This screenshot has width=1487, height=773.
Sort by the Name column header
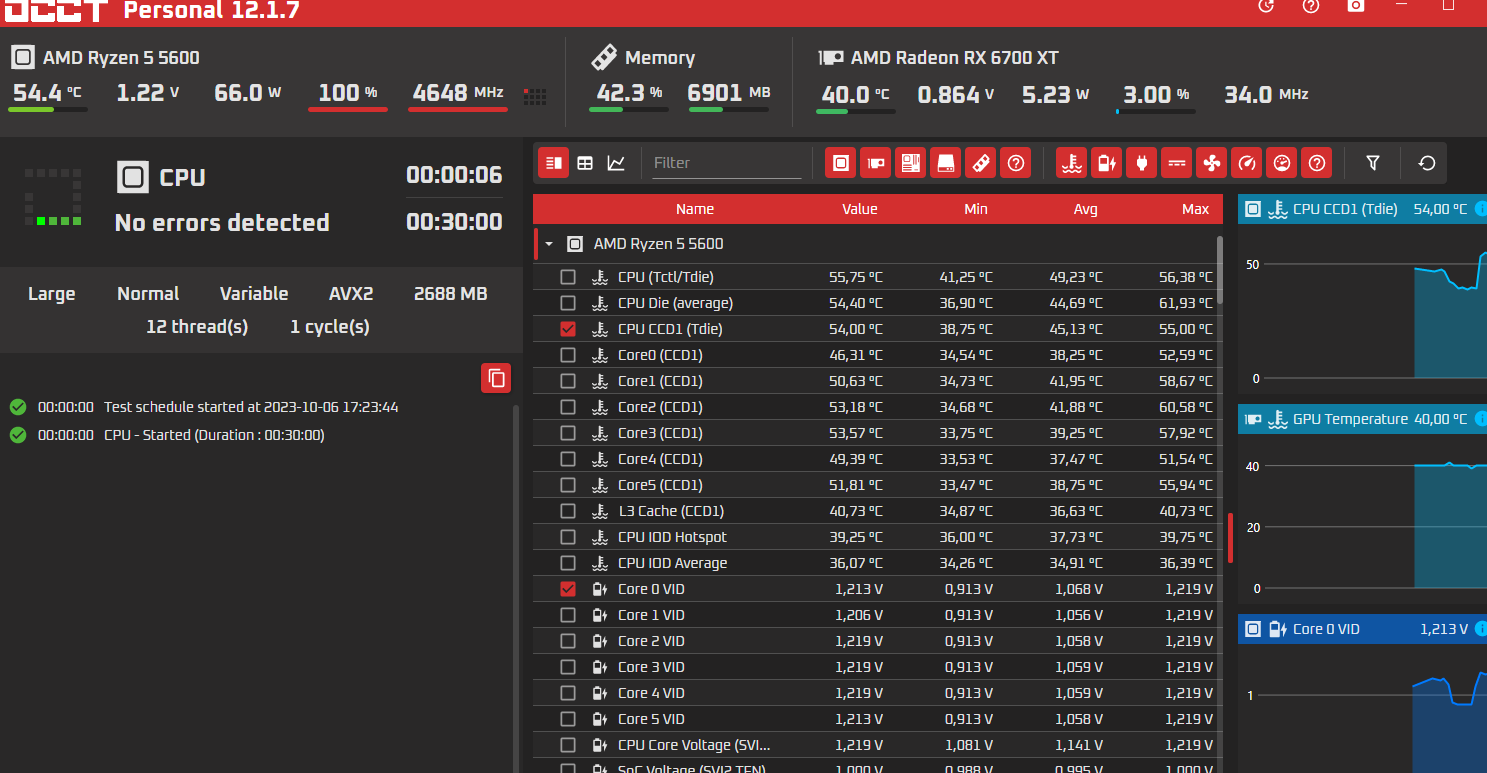pyautogui.click(x=694, y=209)
